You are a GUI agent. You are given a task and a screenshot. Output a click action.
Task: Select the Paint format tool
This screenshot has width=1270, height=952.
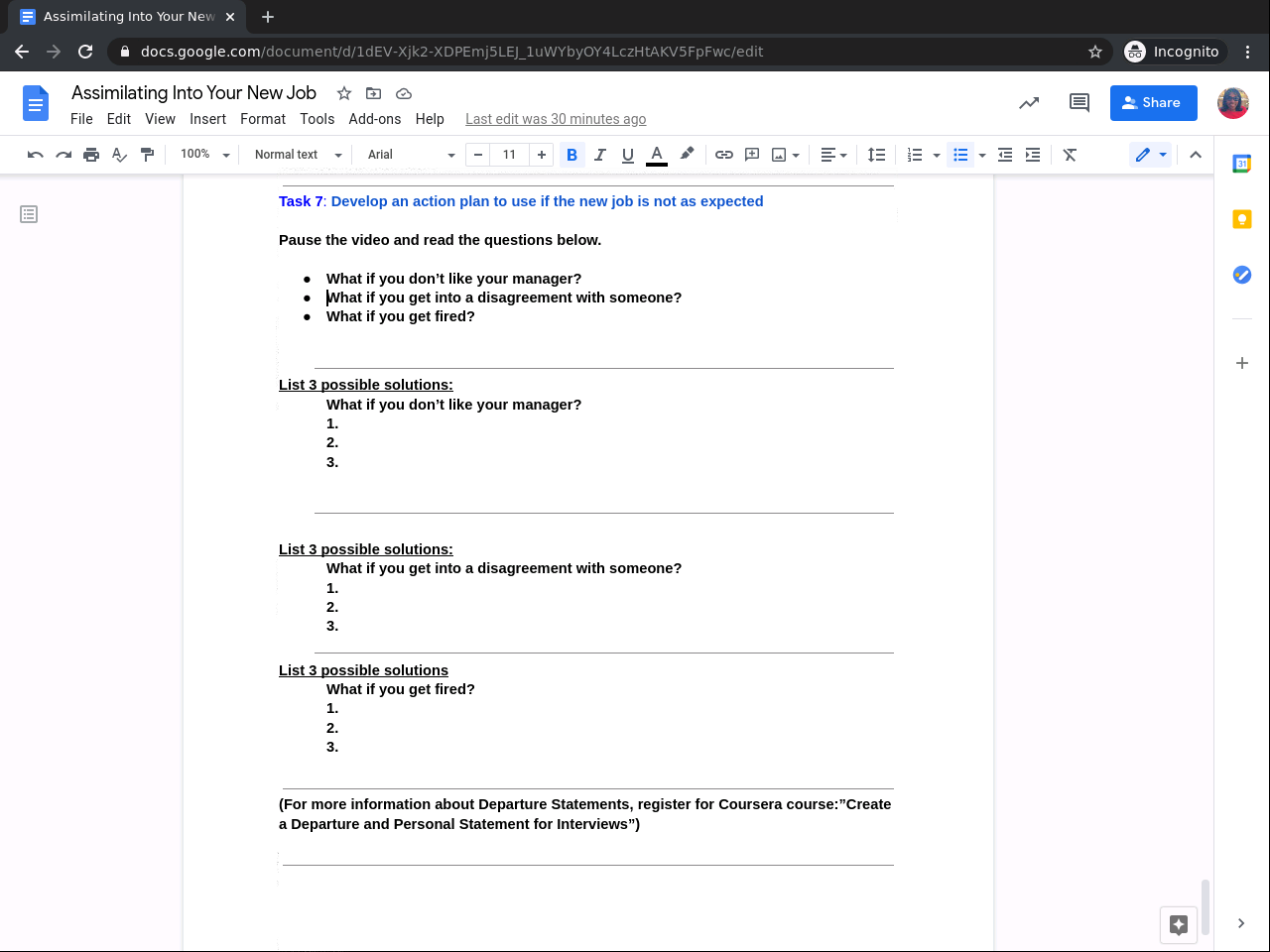point(147,155)
